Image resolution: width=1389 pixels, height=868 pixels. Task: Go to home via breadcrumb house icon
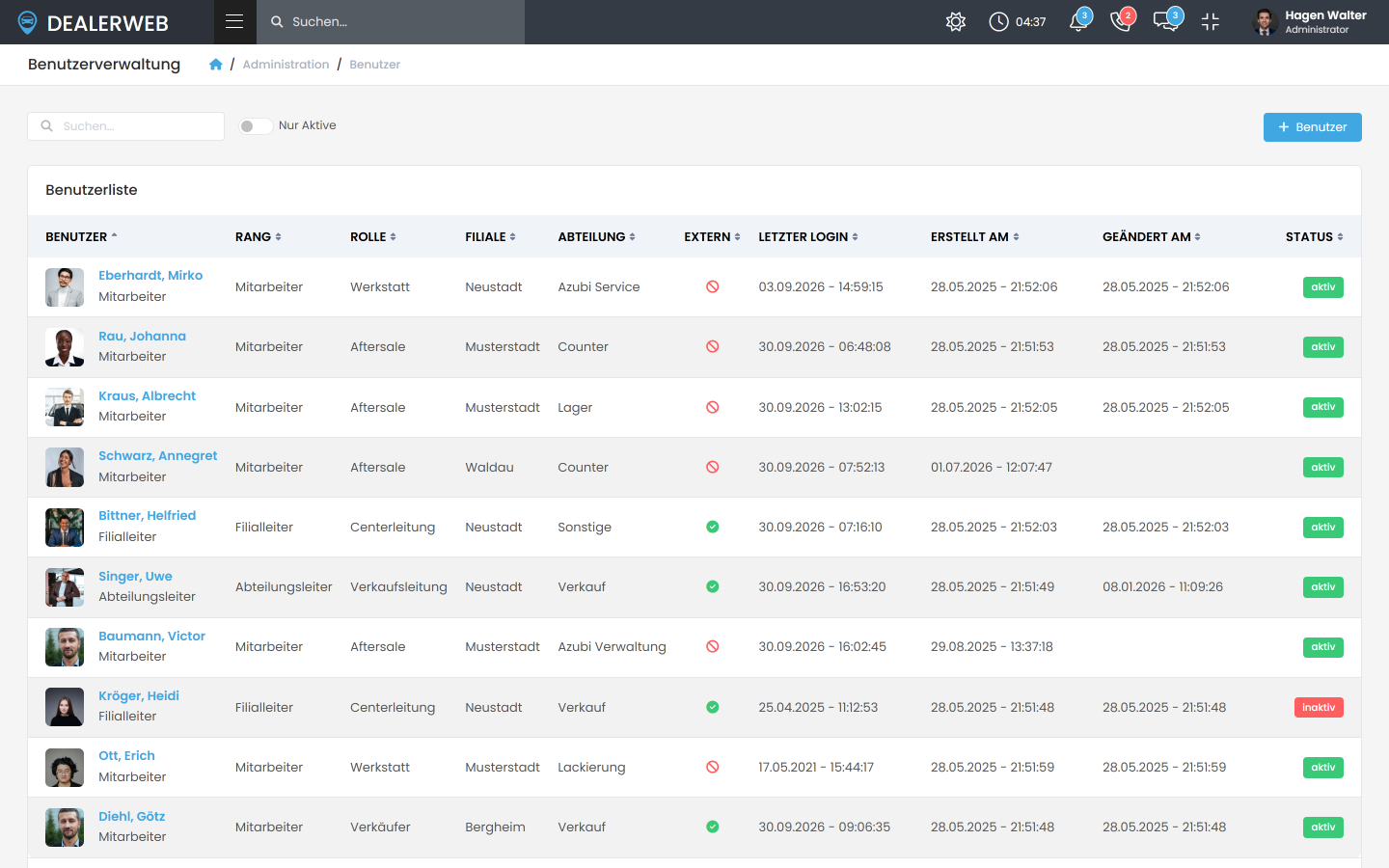(216, 65)
